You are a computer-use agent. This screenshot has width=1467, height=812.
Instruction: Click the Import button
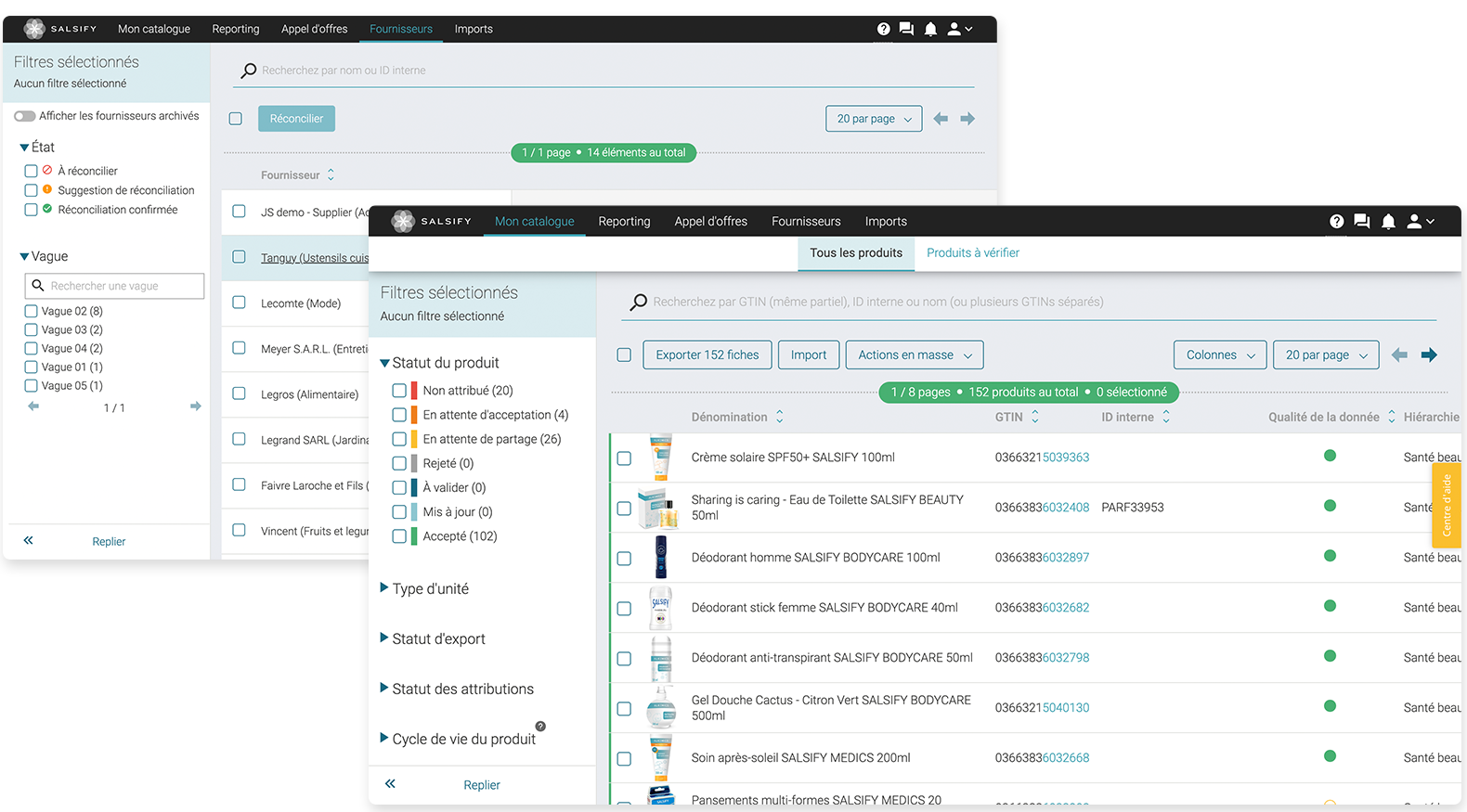809,354
